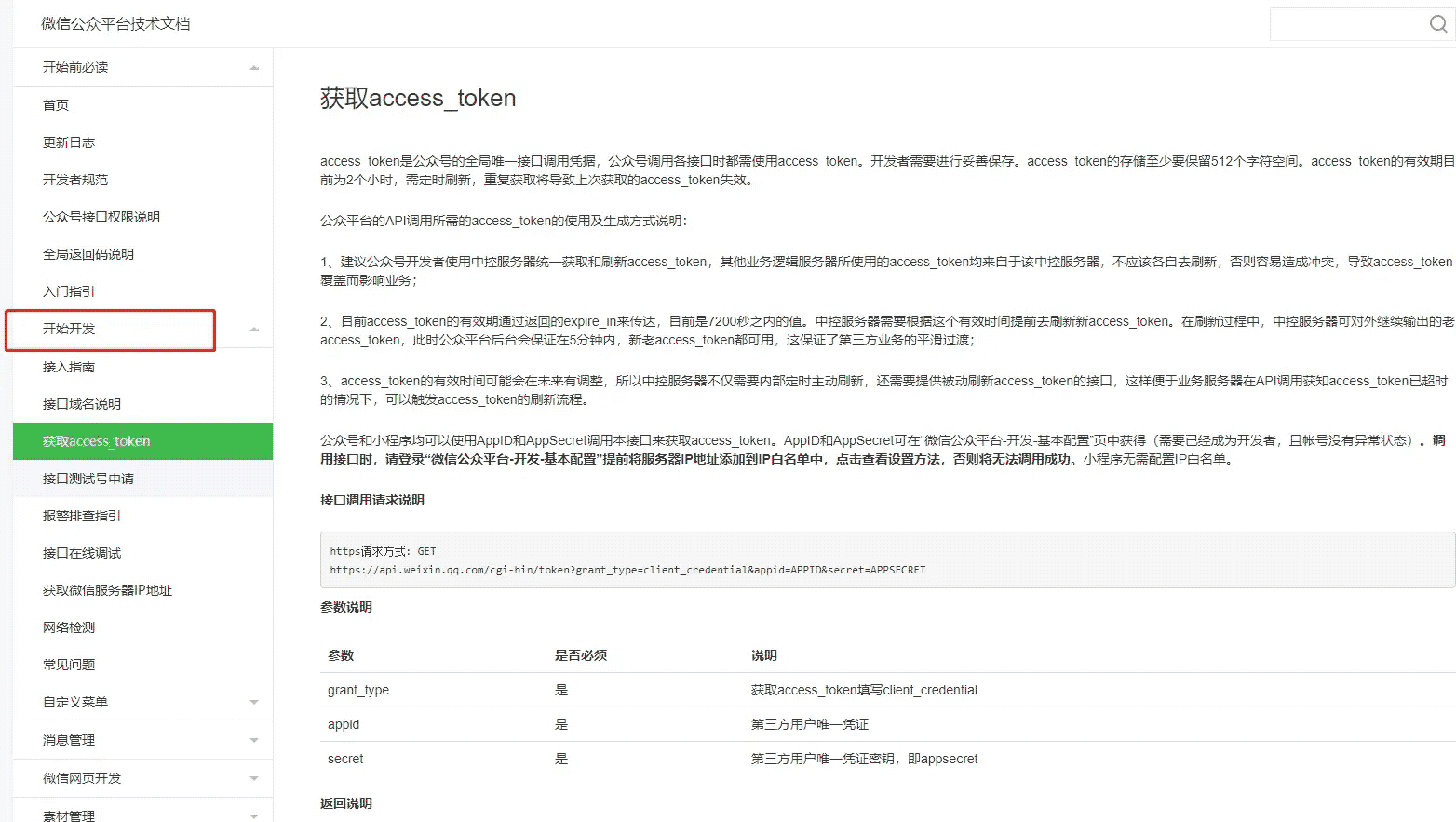1456x822 pixels.
Task: Click the 自定义菜单 section label
Action: coord(75,702)
